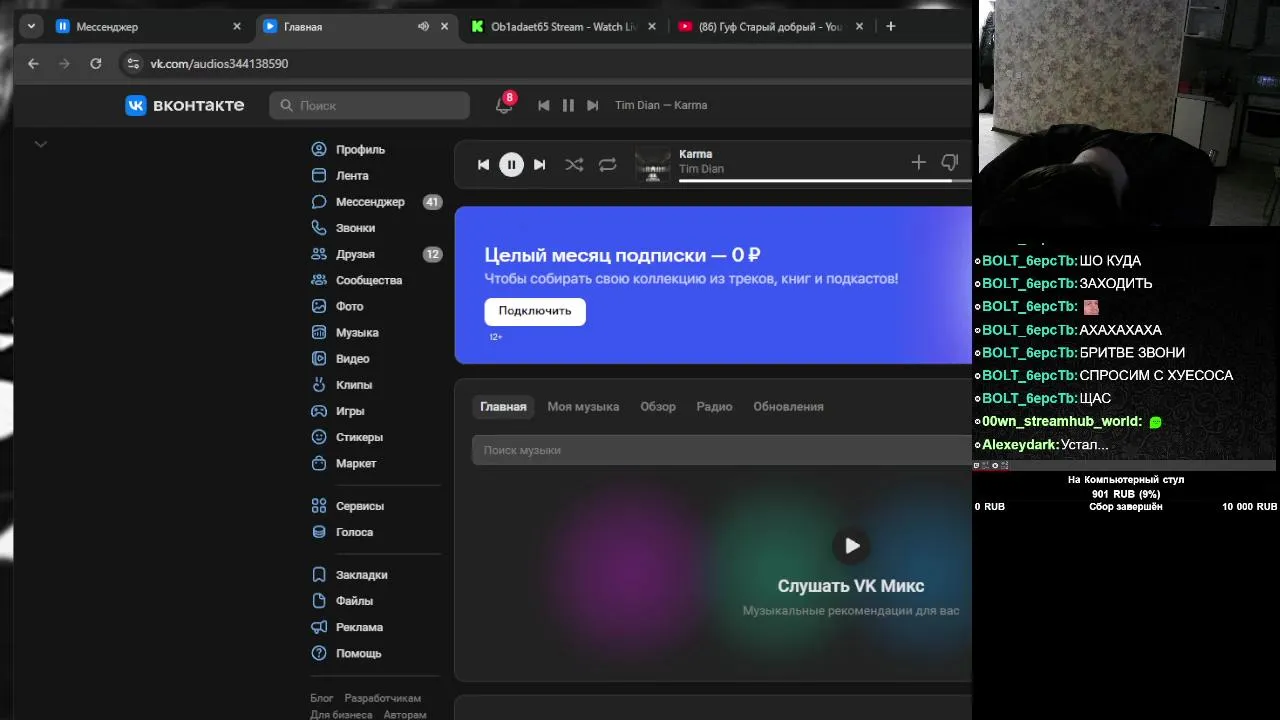Toggle repeat in the audio player

607,165
